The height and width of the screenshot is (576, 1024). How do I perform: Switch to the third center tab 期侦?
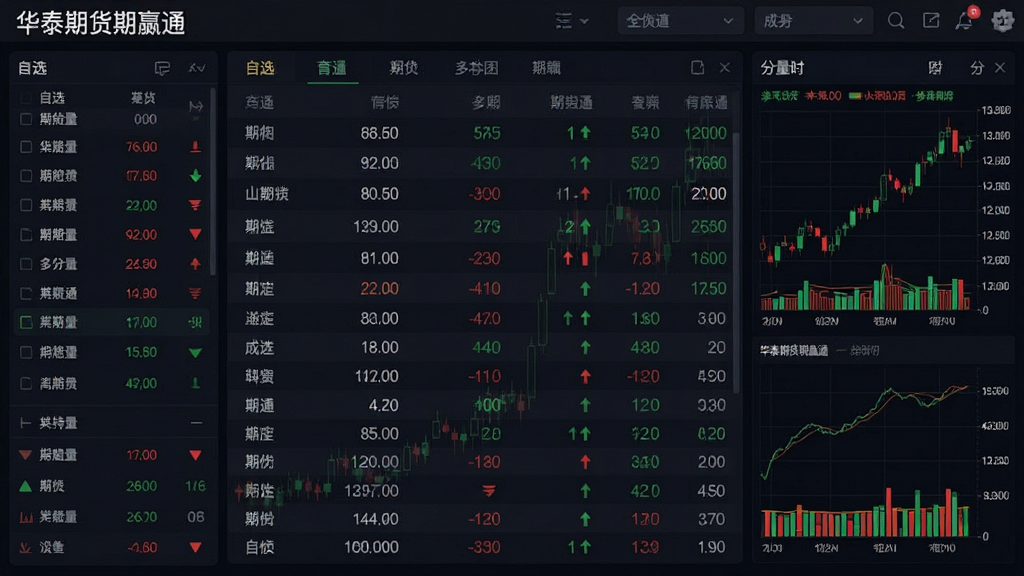(404, 68)
